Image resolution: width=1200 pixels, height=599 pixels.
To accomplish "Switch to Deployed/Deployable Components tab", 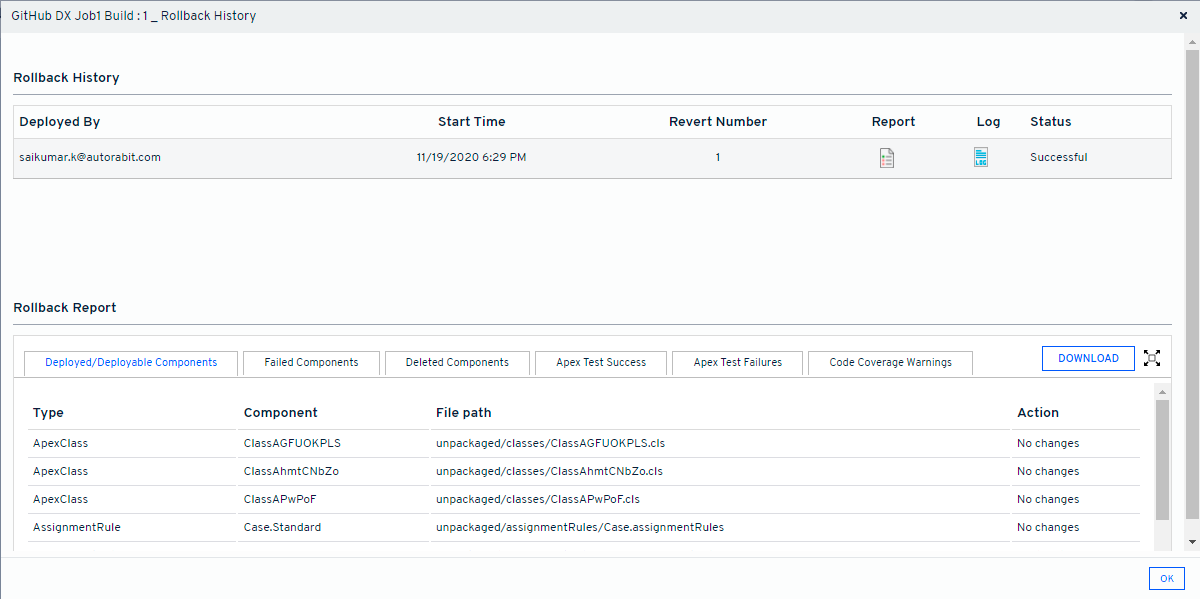I will pyautogui.click(x=131, y=363).
